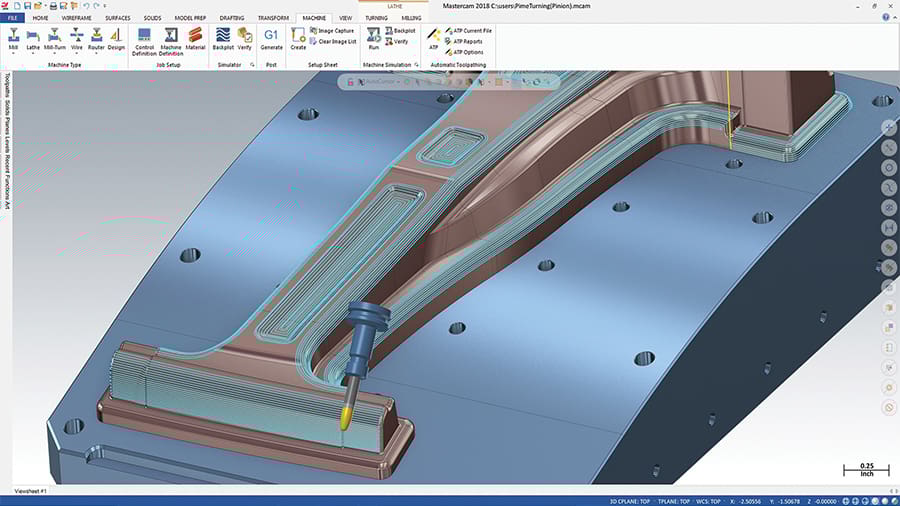Start ATP automatic toolpathing

(433, 38)
